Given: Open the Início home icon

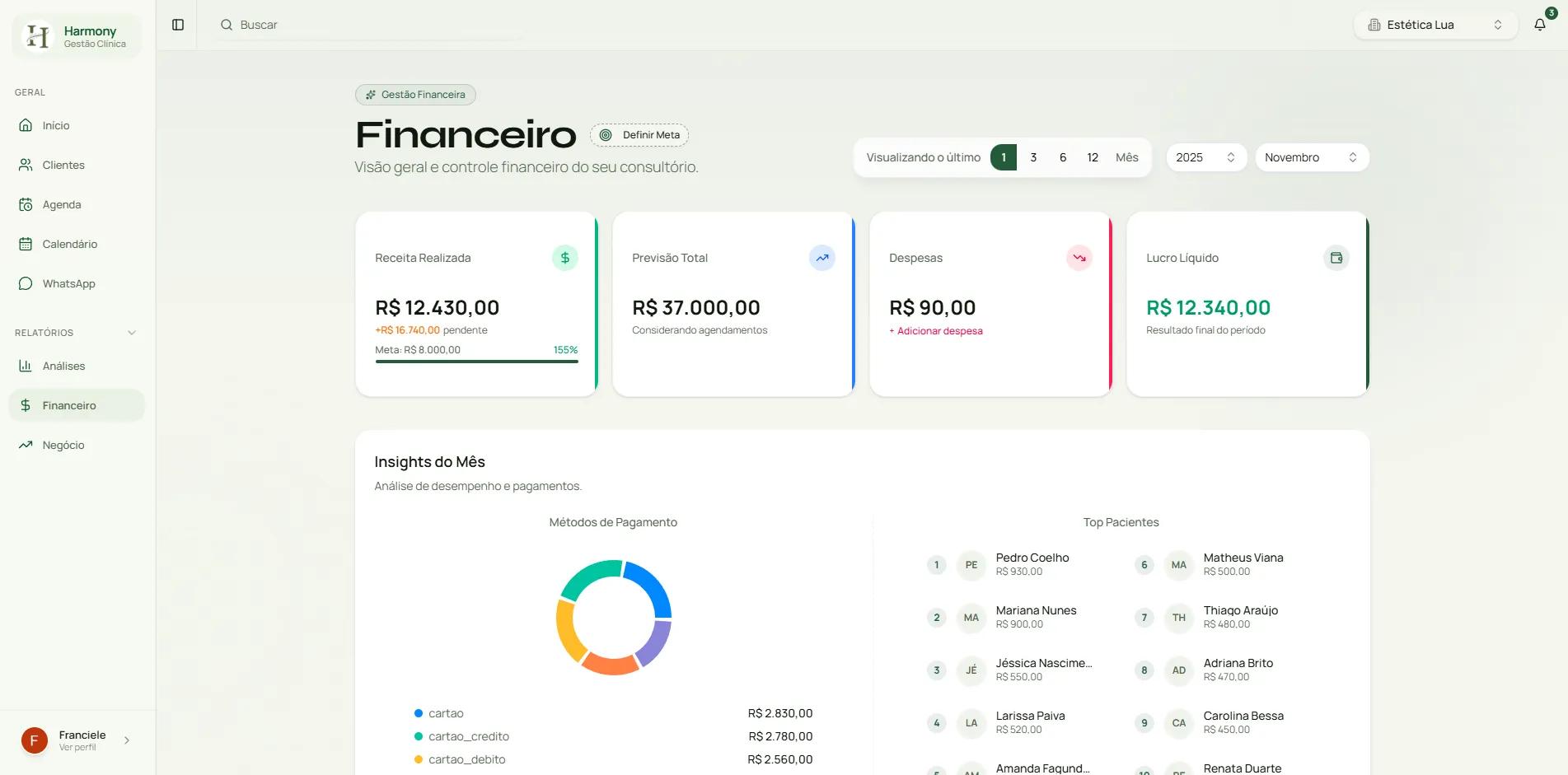Looking at the screenshot, I should (27, 124).
